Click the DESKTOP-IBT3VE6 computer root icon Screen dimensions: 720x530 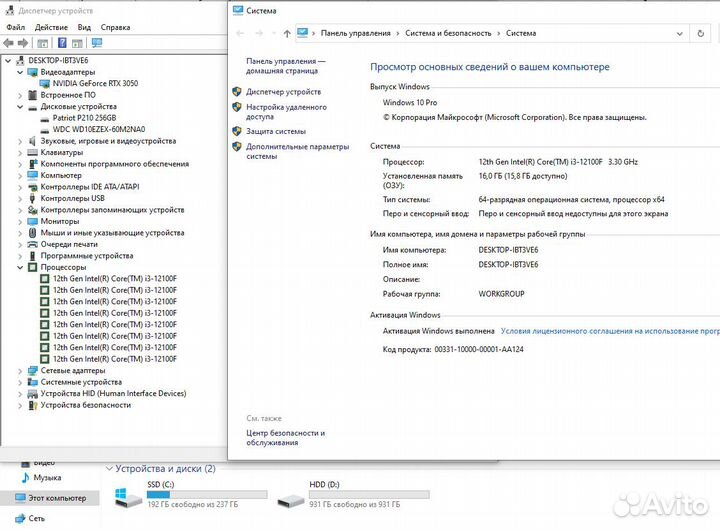coord(21,61)
